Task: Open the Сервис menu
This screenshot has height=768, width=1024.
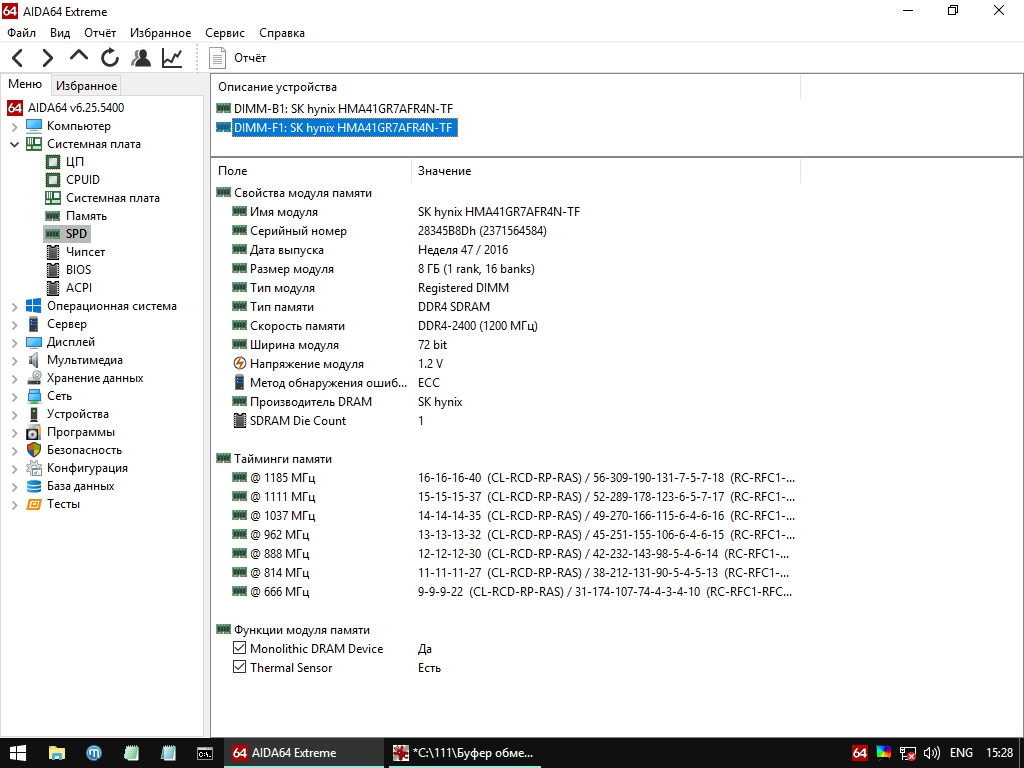Action: (x=225, y=33)
